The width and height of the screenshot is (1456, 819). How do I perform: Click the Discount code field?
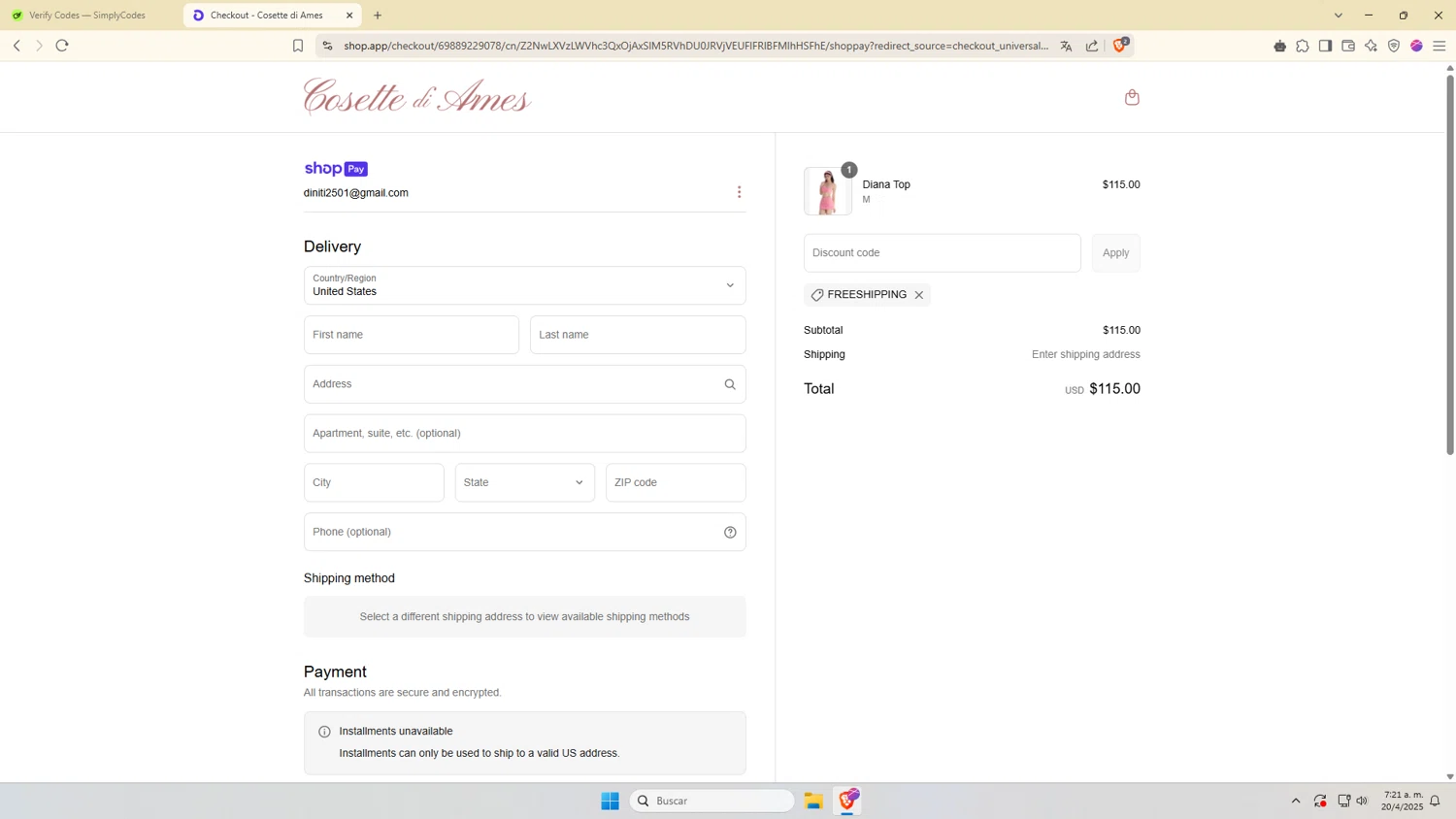tap(942, 253)
